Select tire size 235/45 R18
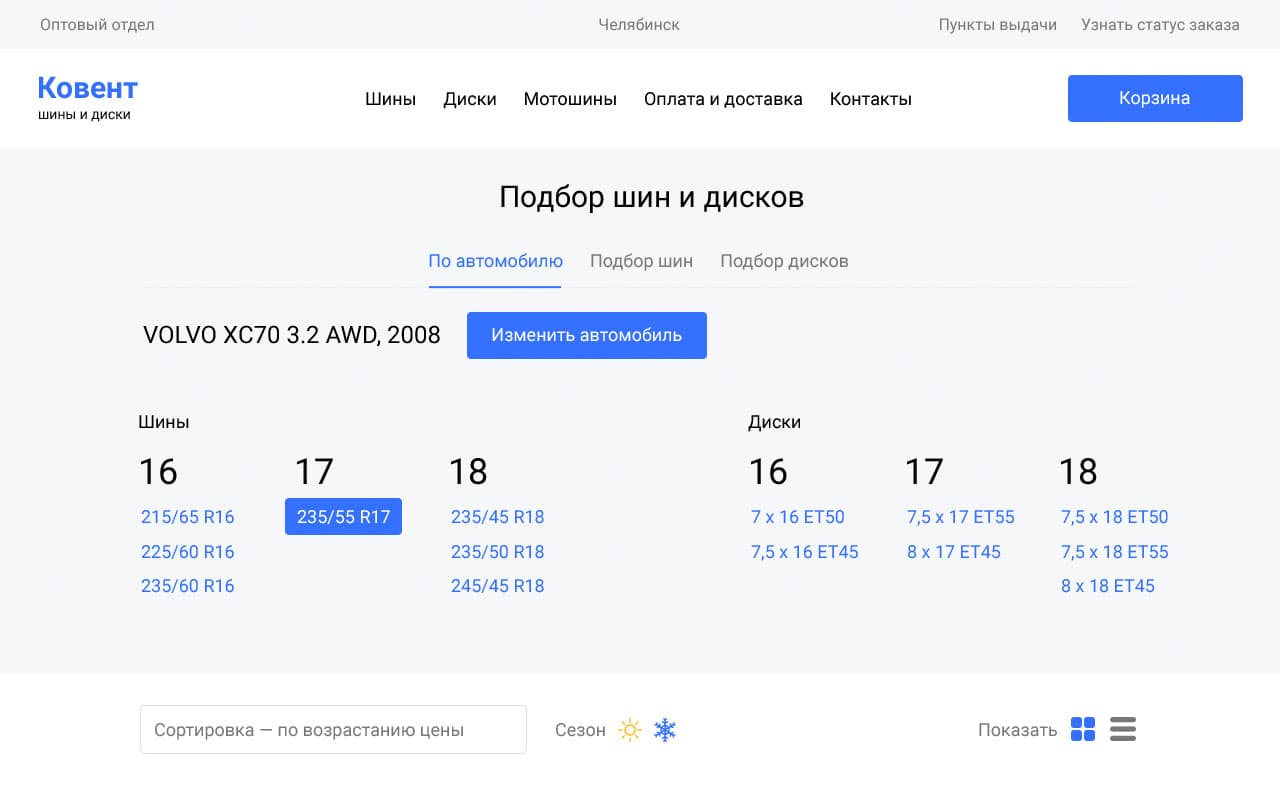This screenshot has width=1280, height=800. pos(498,517)
